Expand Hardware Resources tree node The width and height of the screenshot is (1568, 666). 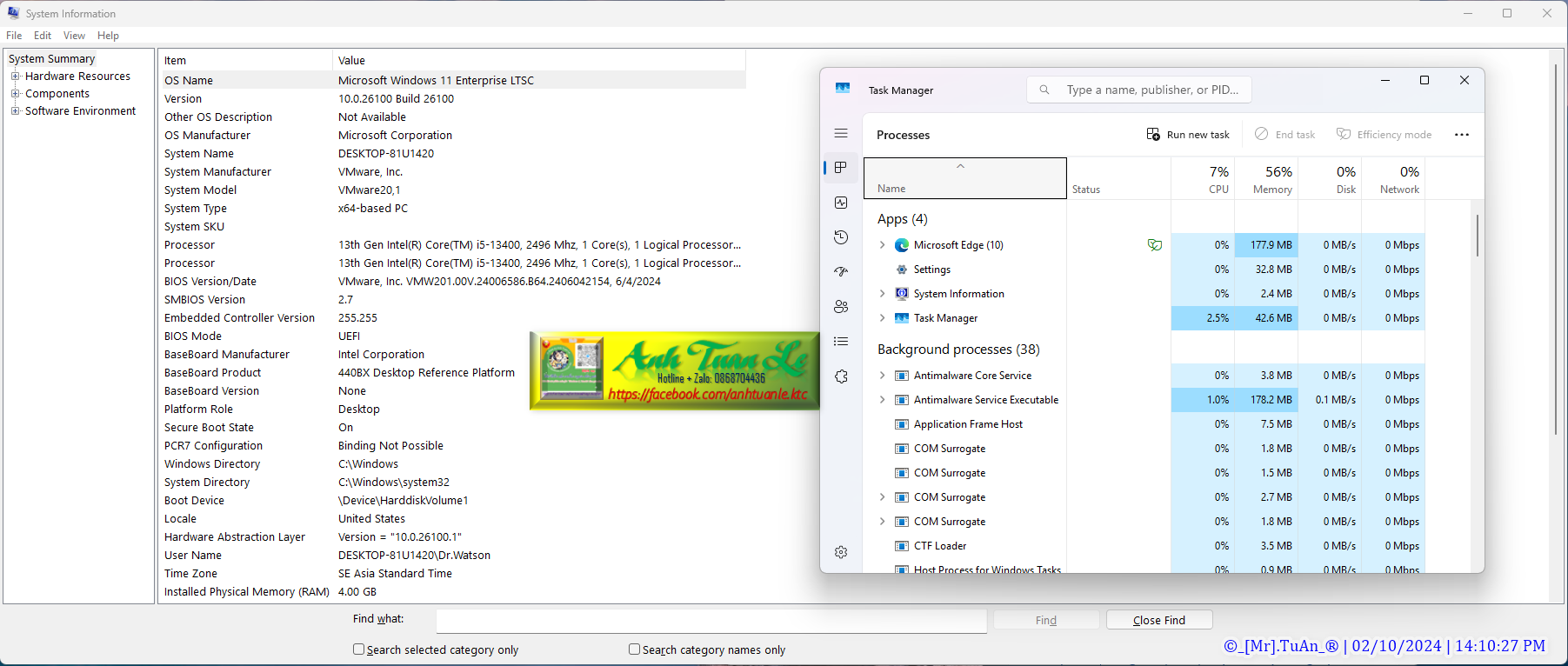click(x=15, y=76)
